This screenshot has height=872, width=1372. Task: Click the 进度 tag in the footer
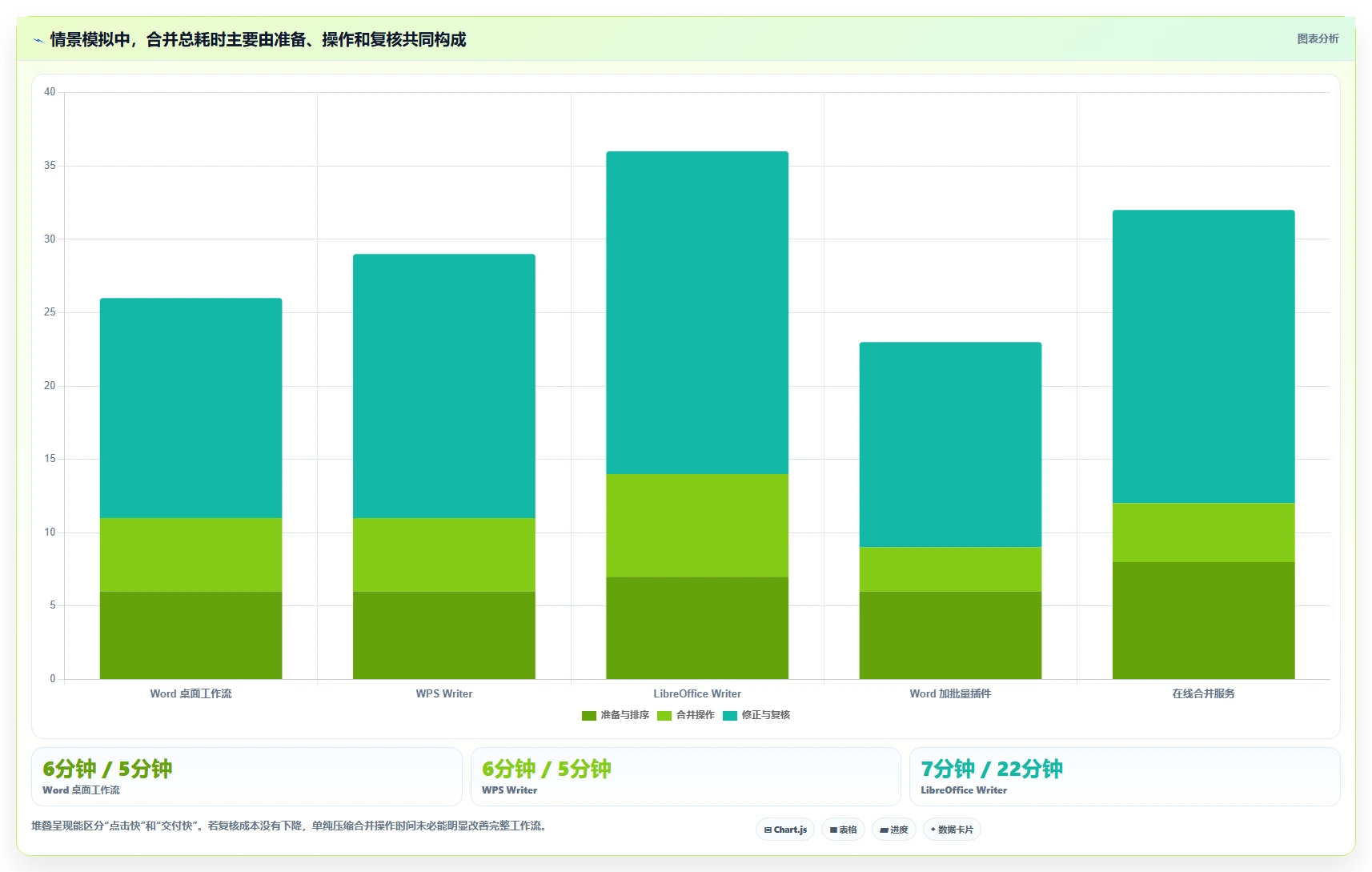894,830
